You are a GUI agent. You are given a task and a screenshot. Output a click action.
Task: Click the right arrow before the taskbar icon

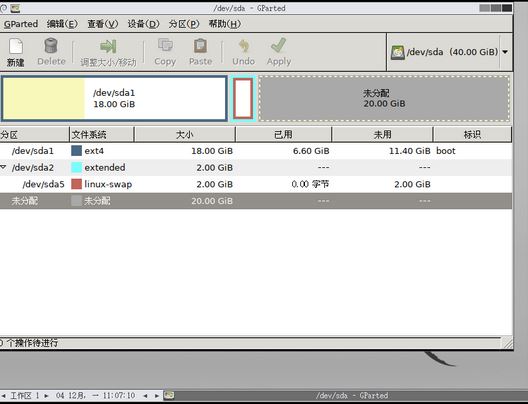tap(157, 396)
